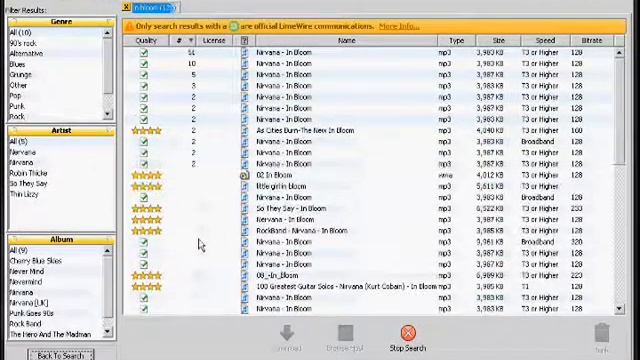Click star rating of 100 Greatest Guitar Solos row

coord(147,287)
